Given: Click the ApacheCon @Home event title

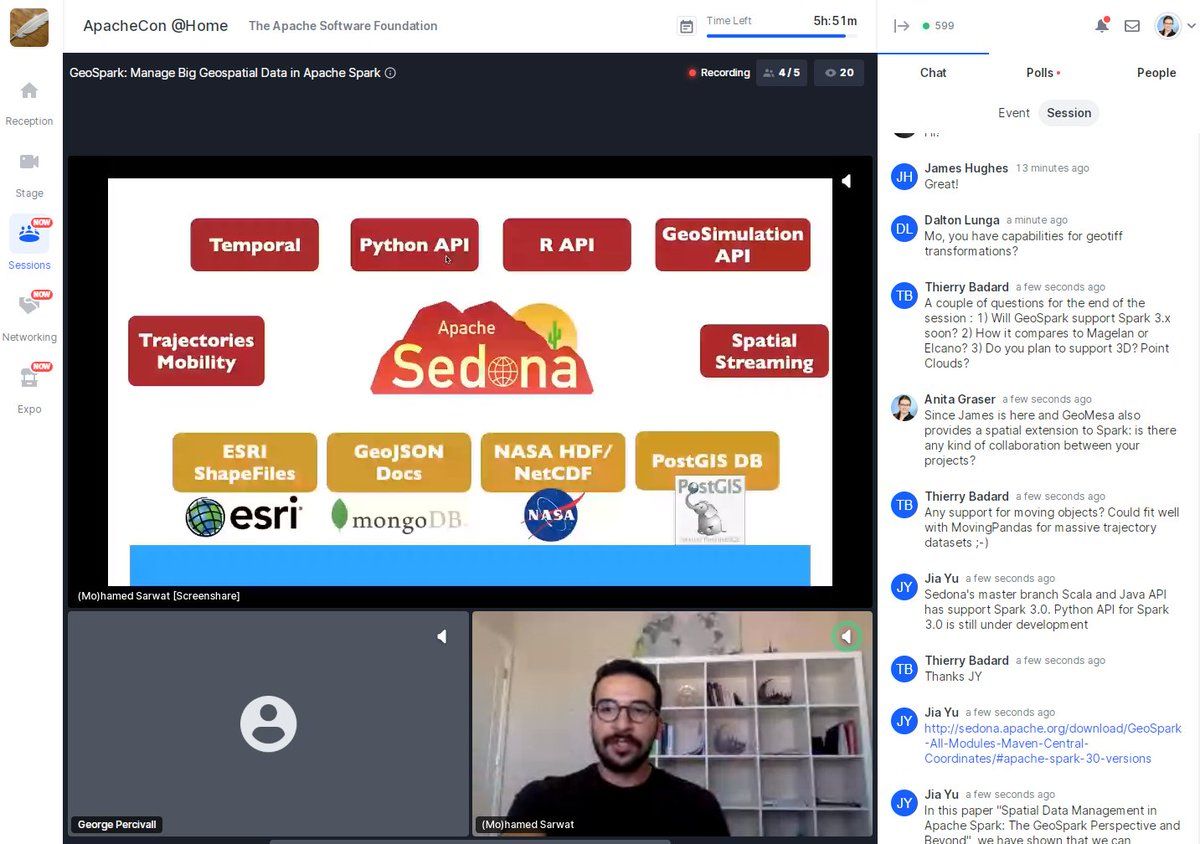Looking at the screenshot, I should pos(155,26).
